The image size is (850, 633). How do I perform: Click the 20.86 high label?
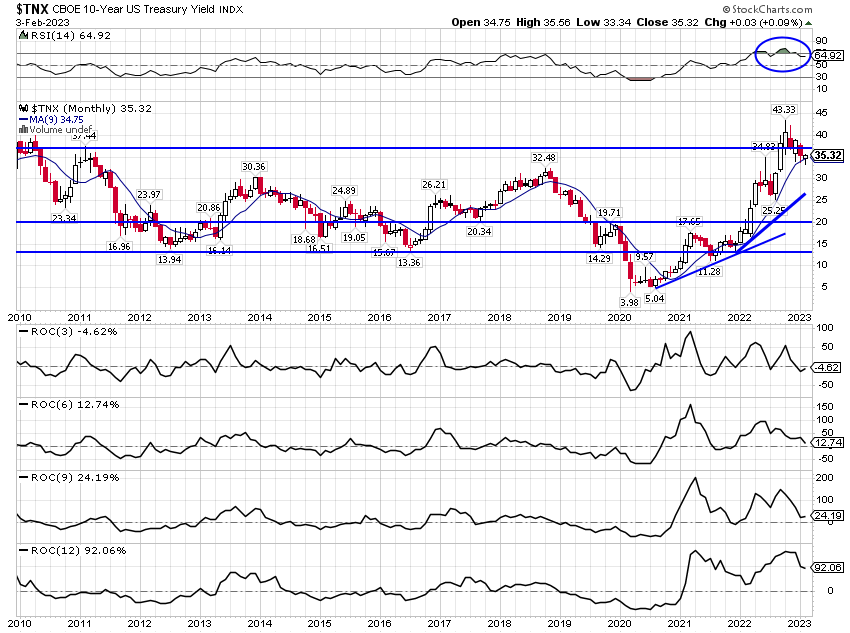click(209, 208)
